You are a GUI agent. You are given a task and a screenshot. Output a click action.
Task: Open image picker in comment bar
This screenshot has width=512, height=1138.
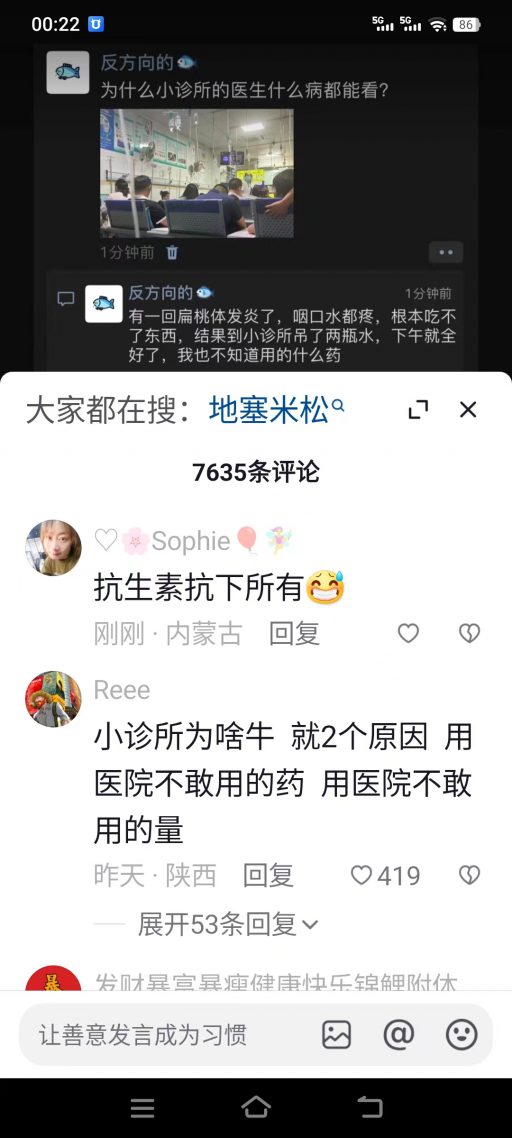tap(337, 1034)
